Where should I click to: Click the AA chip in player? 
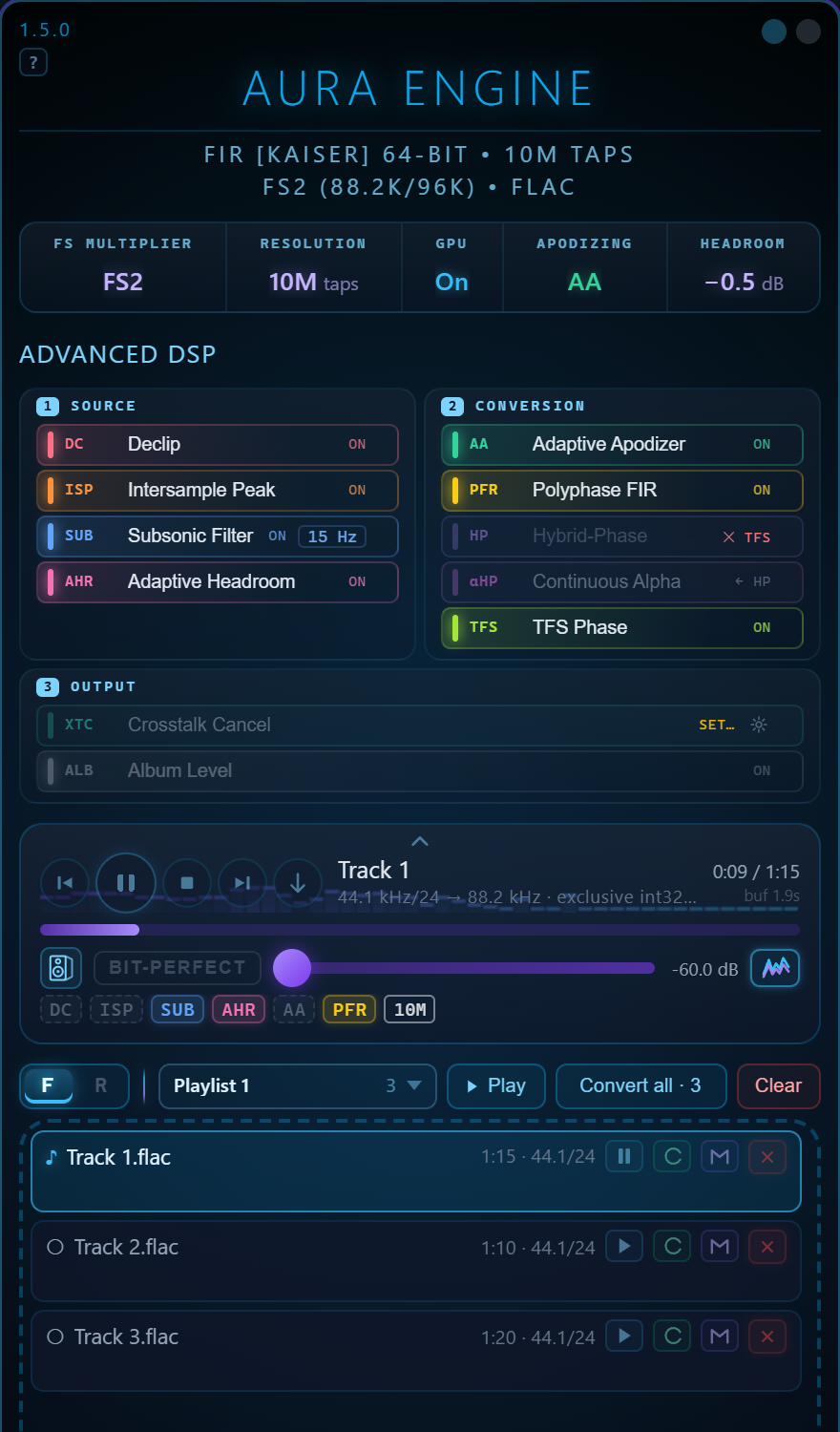point(294,1009)
